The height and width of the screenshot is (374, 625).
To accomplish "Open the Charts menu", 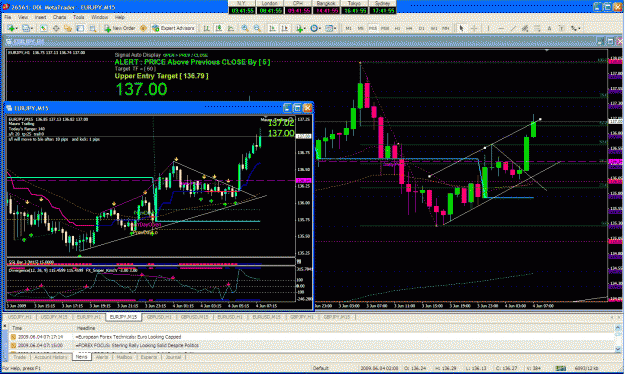I will click(59, 18).
